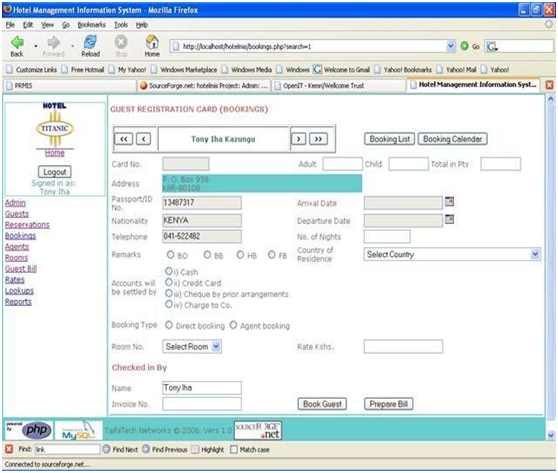Viewport: 558px width, 473px height.
Task: Reload the page with the Reload icon
Action: 90,42
